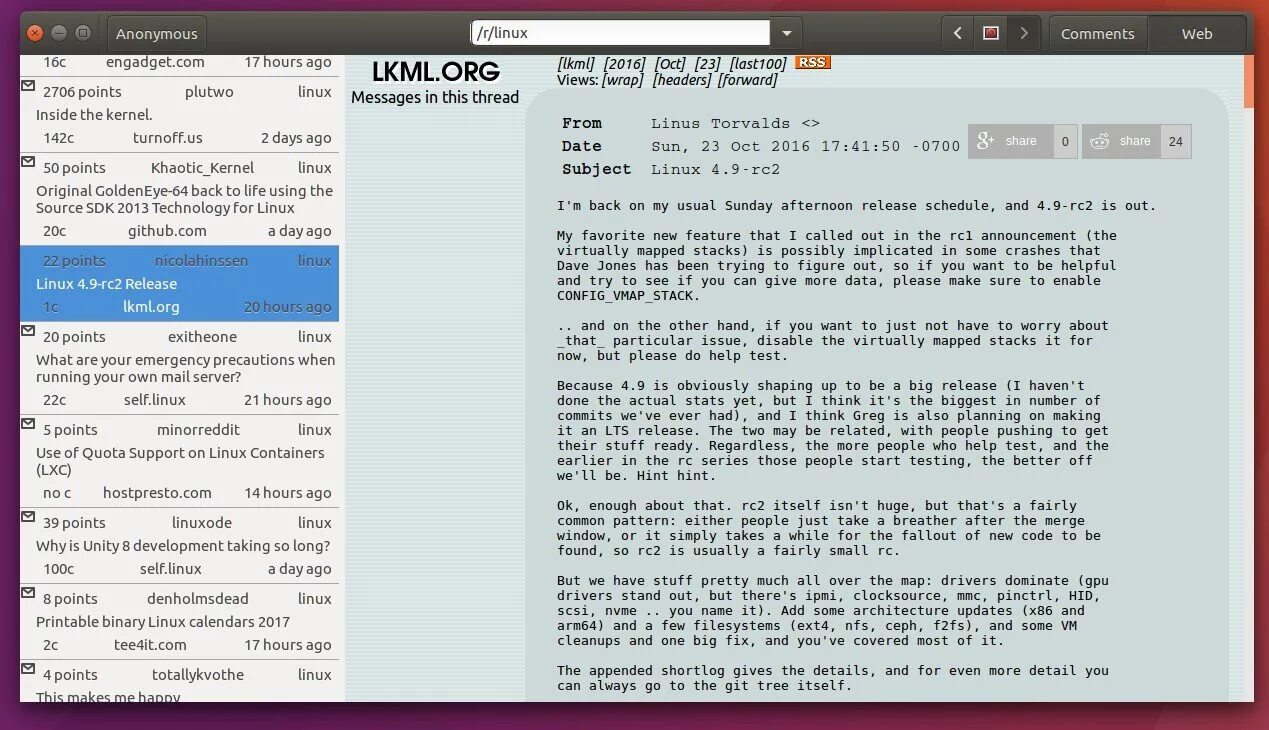Open the 'Inside the kernel.' post
The height and width of the screenshot is (730, 1269).
[94, 115]
